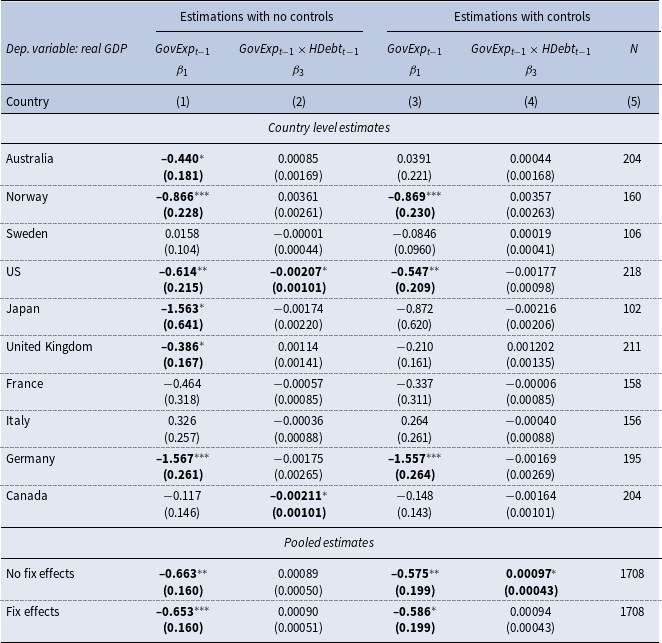Viewport: 662px width, 643px height.
Task: Select the Japan row label
Action: [x=24, y=308]
